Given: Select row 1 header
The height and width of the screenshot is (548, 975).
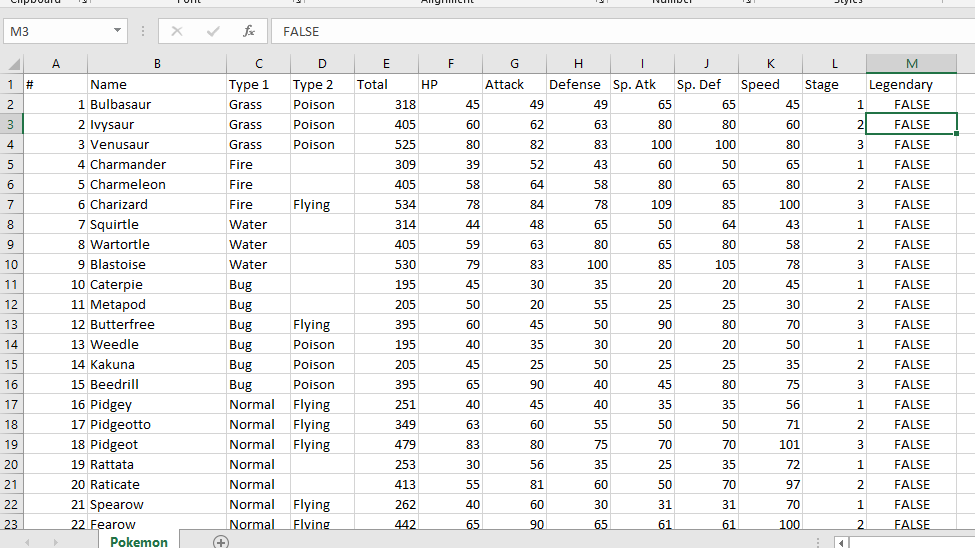Looking at the screenshot, I should (x=11, y=84).
